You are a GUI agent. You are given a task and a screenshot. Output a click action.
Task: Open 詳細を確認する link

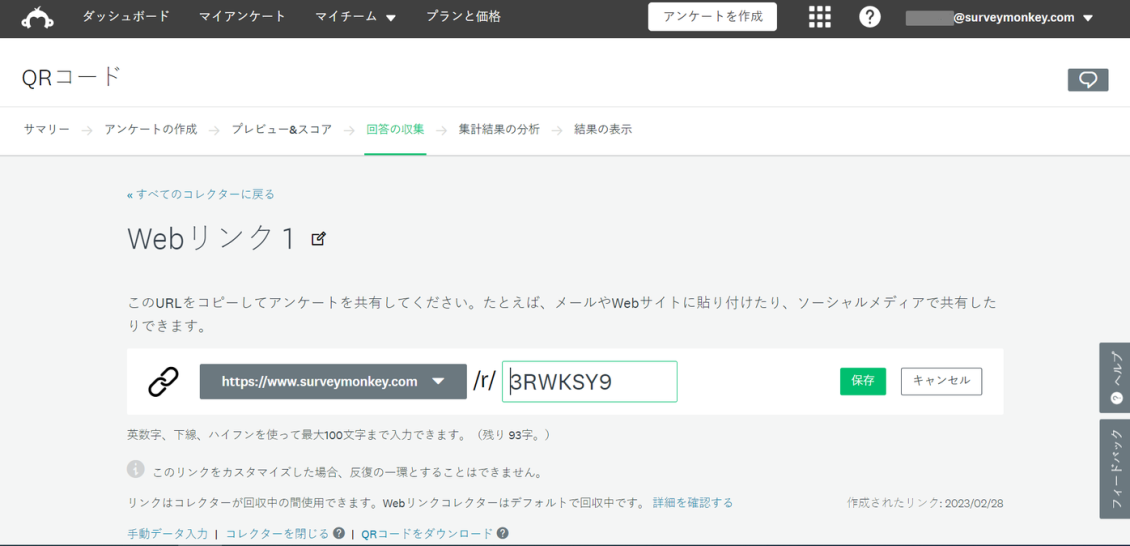pyautogui.click(x=693, y=503)
